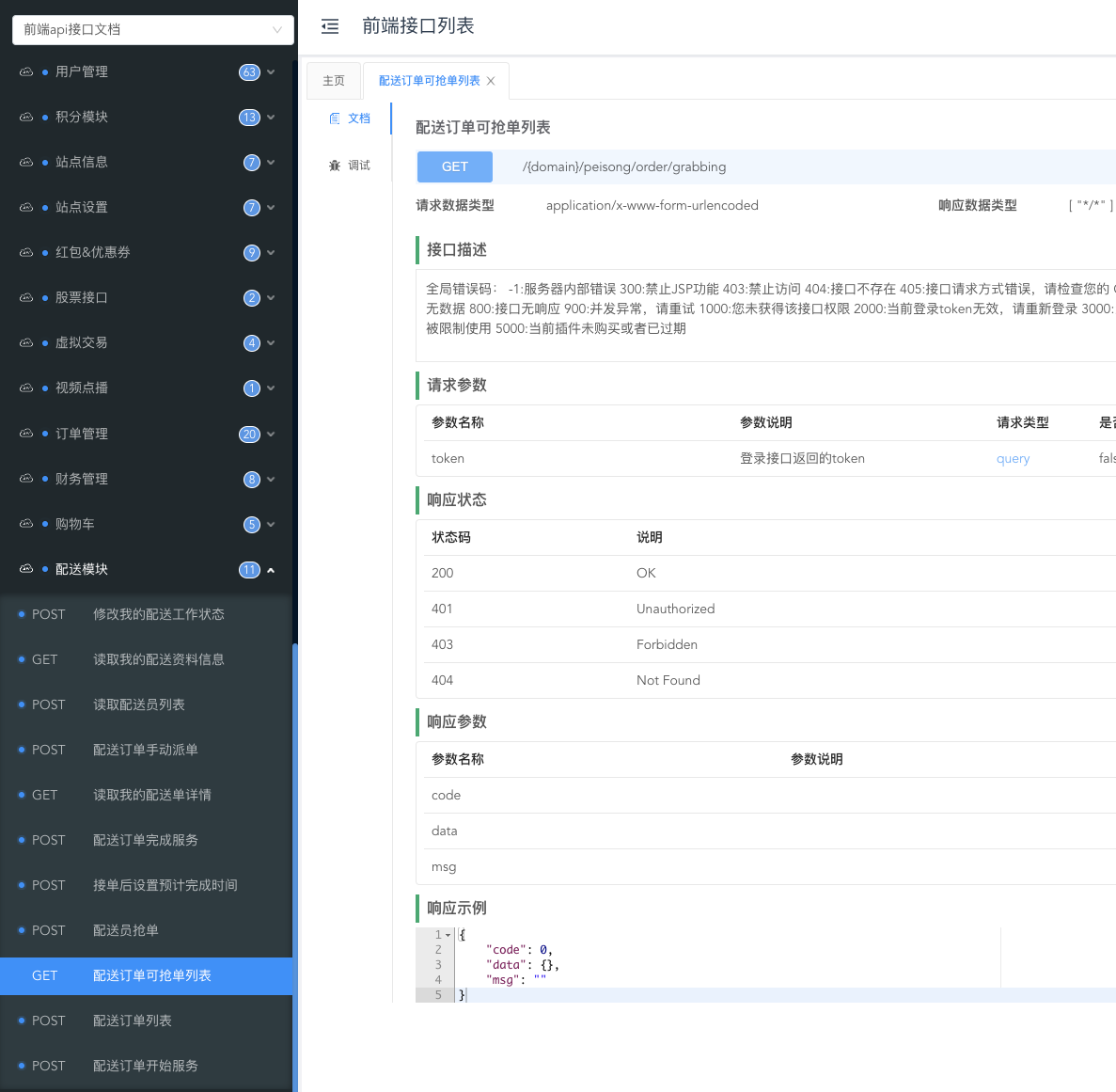The image size is (1116, 1092).
Task: Click cloud icon beside 视频点播
Action: tap(26, 388)
